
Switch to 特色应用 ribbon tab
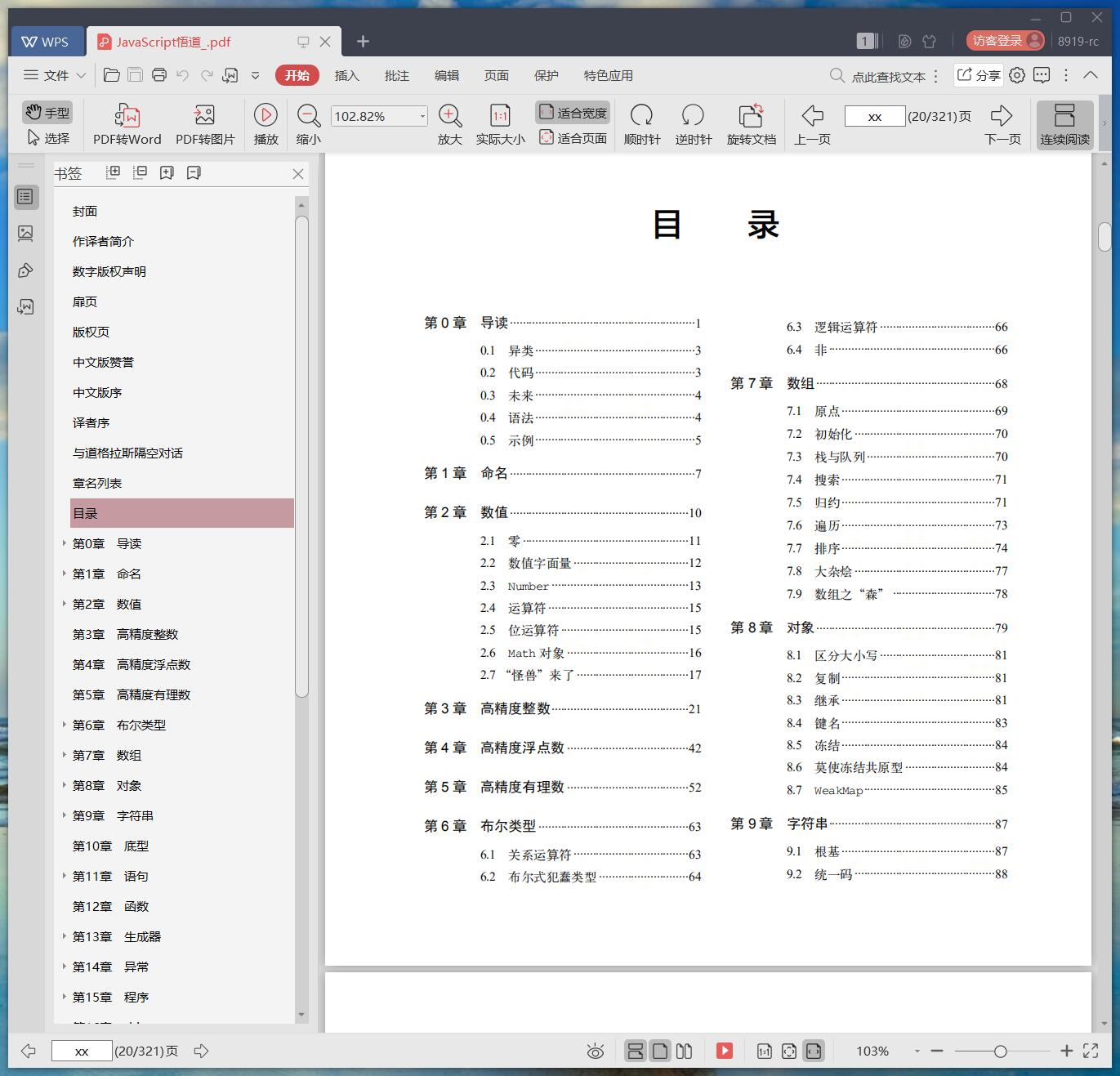coord(609,75)
